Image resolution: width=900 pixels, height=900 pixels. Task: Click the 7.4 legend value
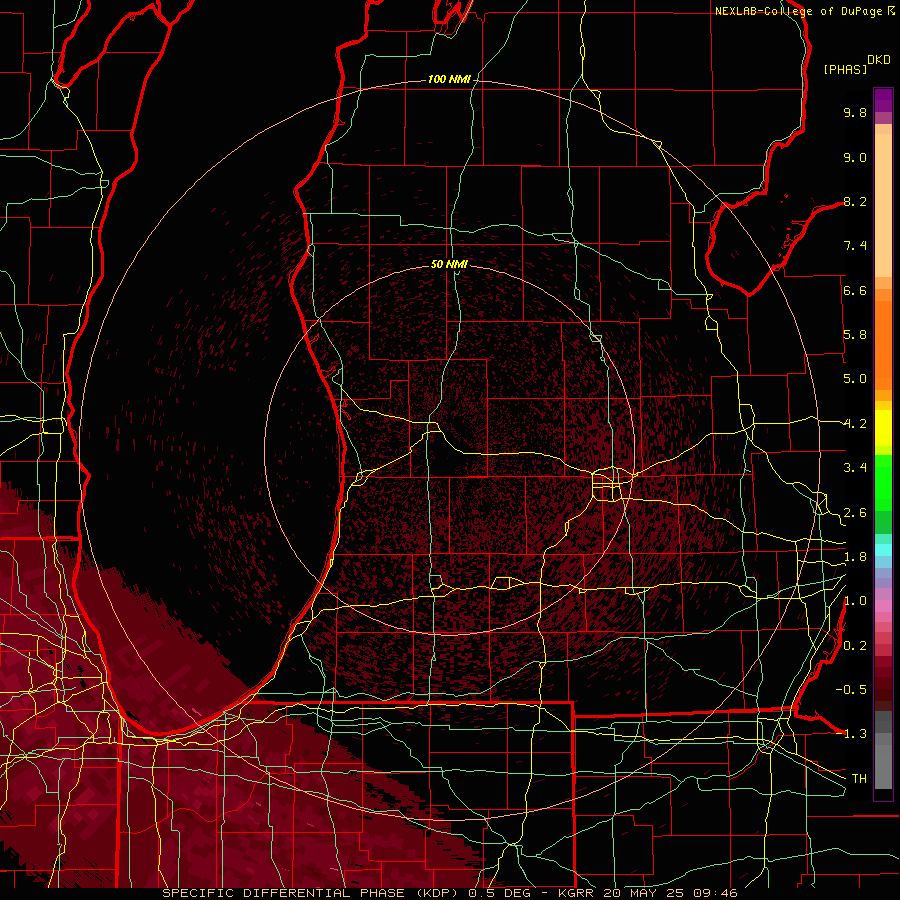click(855, 246)
